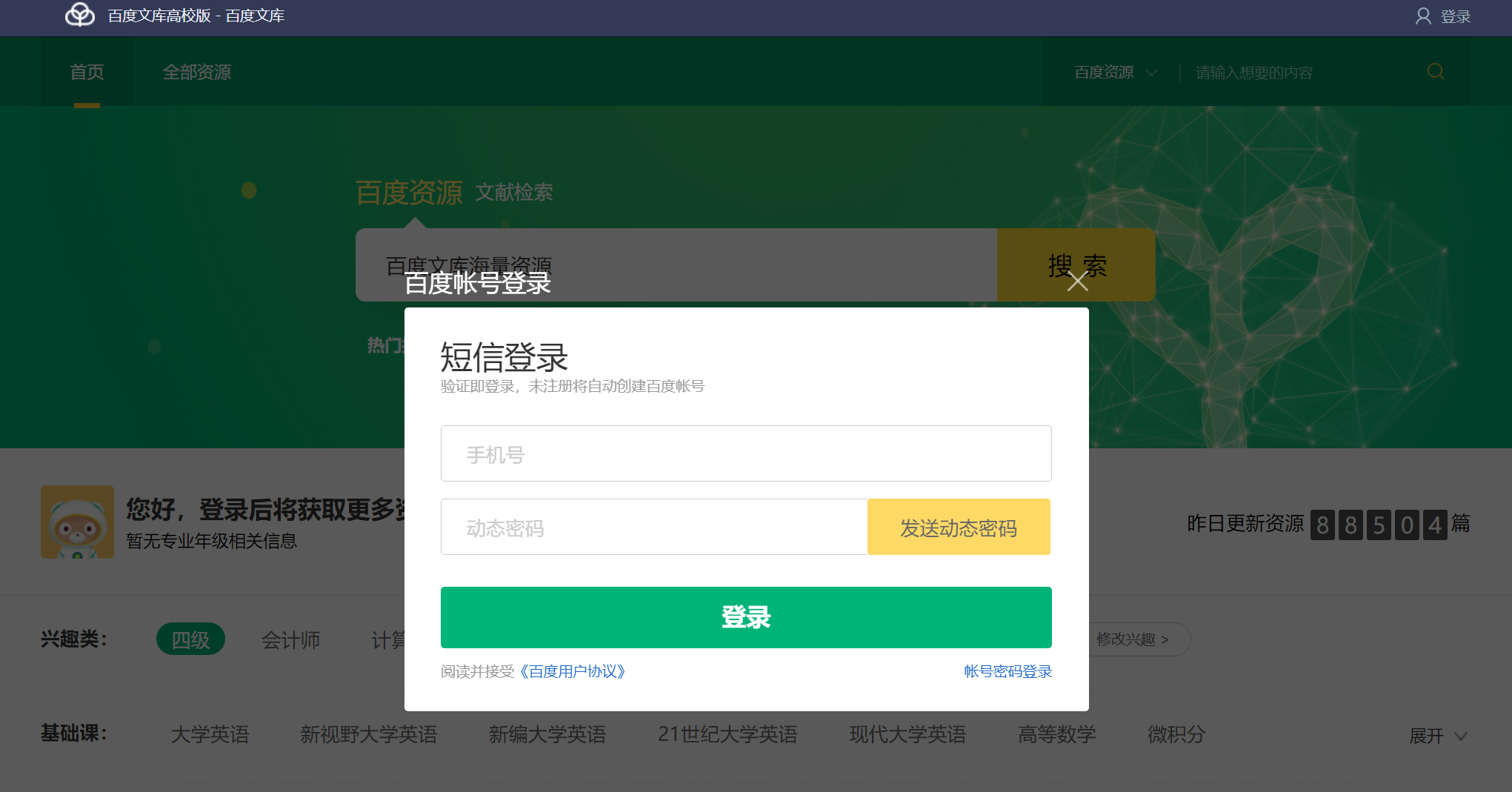Viewport: 1512px width, 792px height.
Task: Select the 会计师 interest category
Action: pyautogui.click(x=290, y=640)
